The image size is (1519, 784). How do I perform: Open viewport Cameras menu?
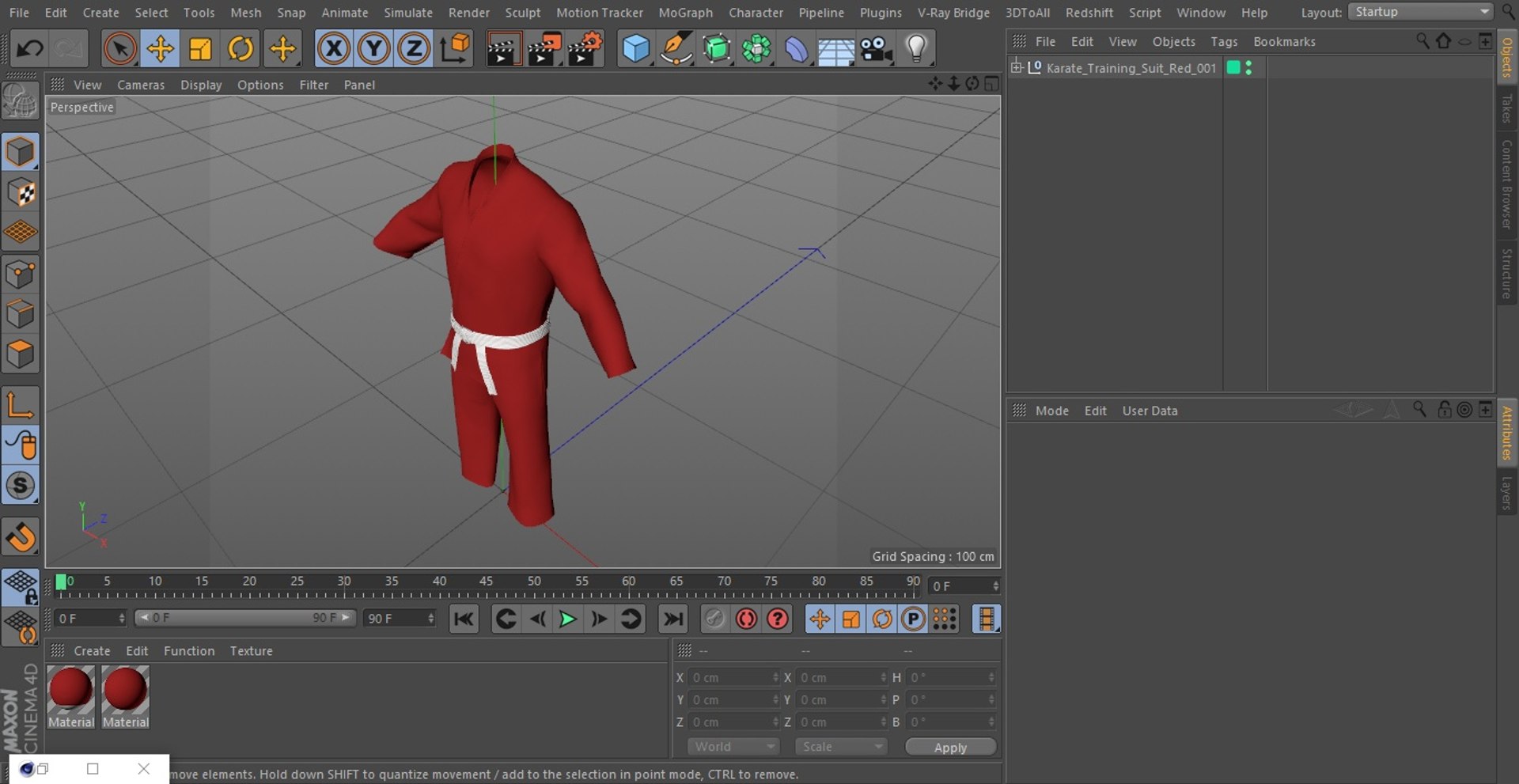[141, 85]
